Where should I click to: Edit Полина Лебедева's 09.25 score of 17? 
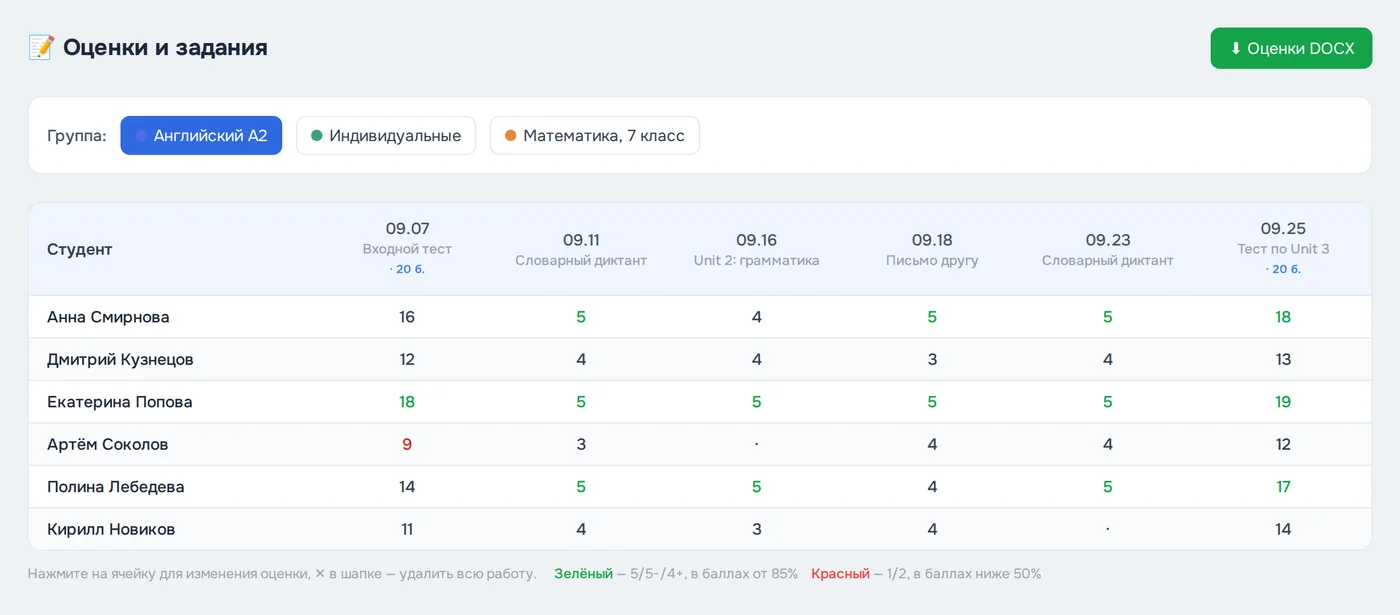(1283, 487)
